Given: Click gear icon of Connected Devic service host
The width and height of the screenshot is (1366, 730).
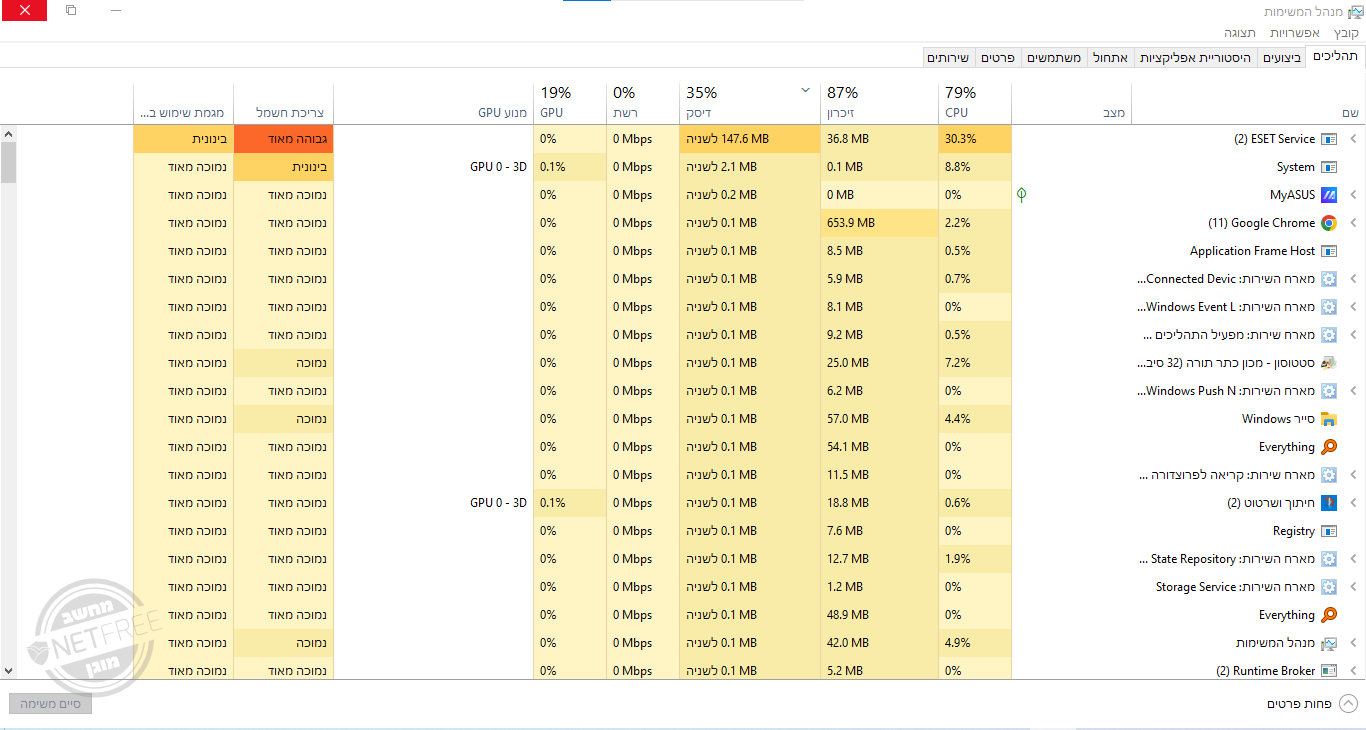Looking at the screenshot, I should [1329, 279].
